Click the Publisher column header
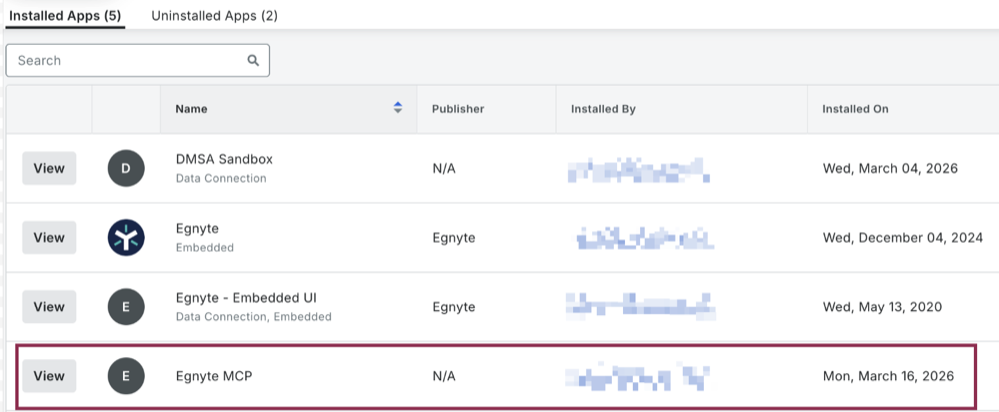Image resolution: width=999 pixels, height=412 pixels. pos(458,109)
